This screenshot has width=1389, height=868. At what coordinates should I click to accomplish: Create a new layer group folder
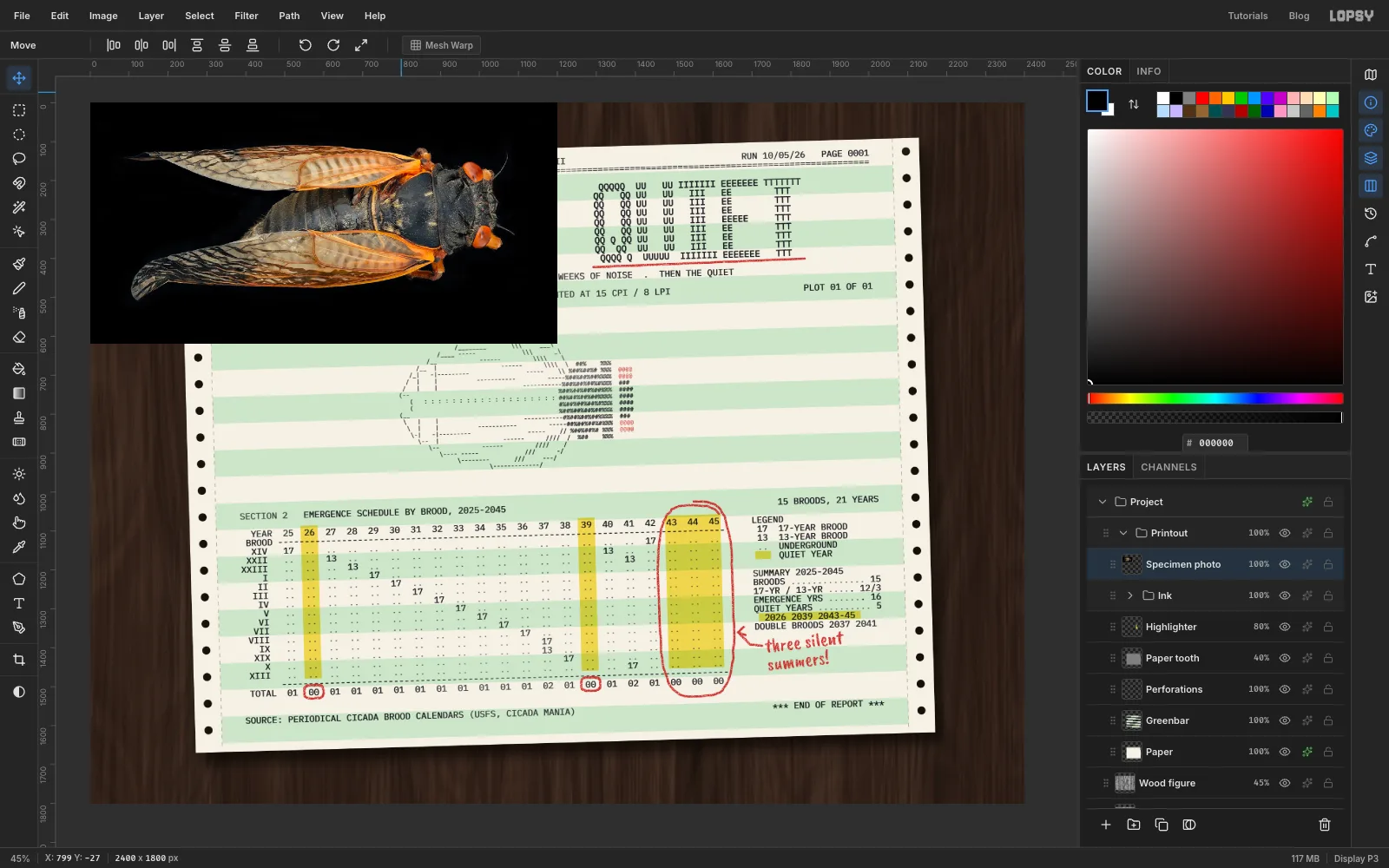[x=1134, y=825]
